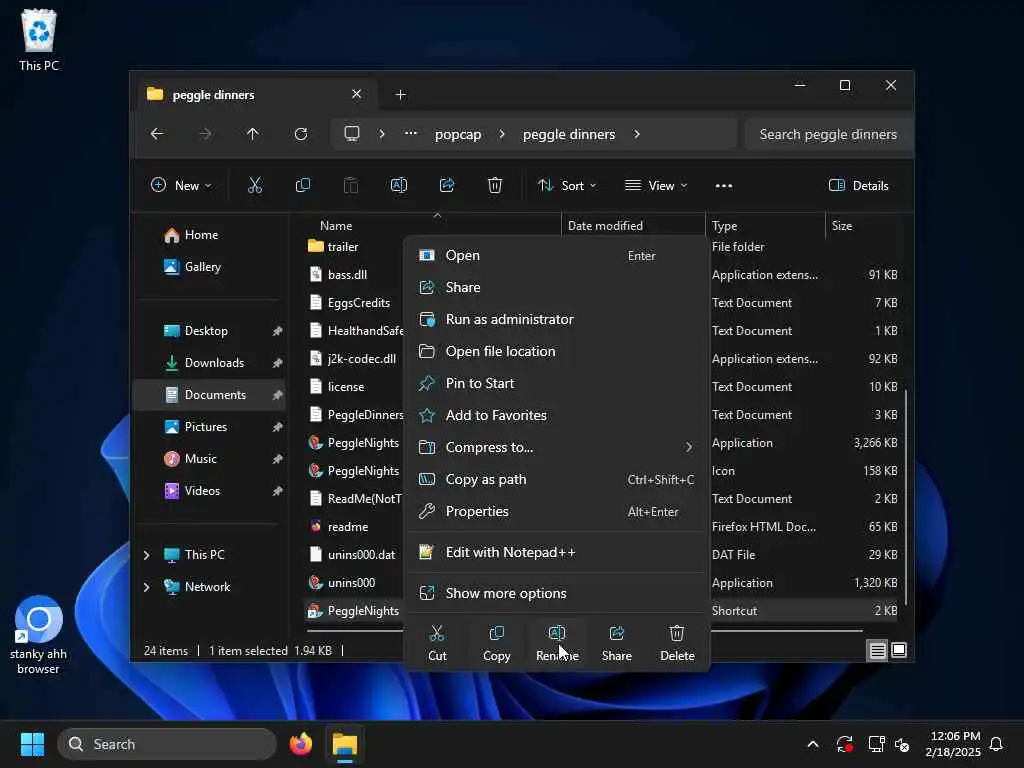
Task: Click the taskbar Search box
Action: [x=167, y=744]
